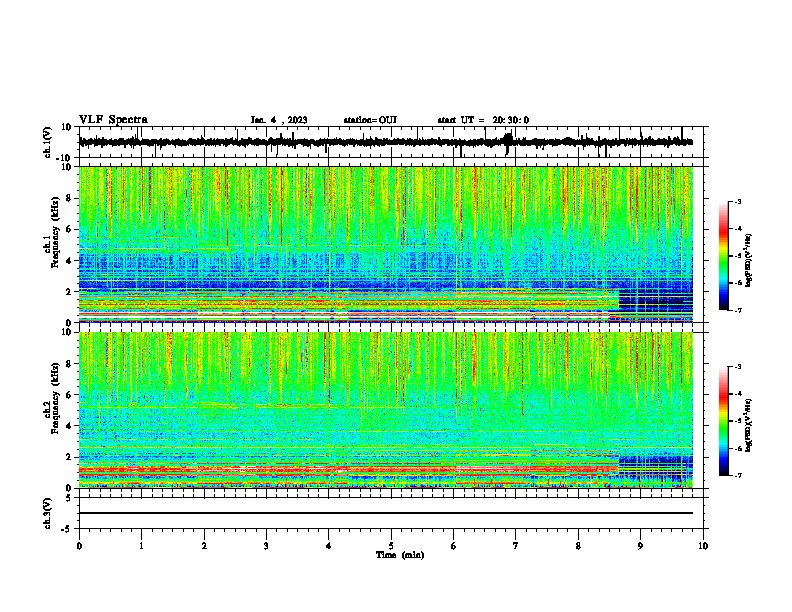The image size is (792, 612).
Task: Click the date "Jan. 4, 2023" in header
Action: tap(279, 120)
